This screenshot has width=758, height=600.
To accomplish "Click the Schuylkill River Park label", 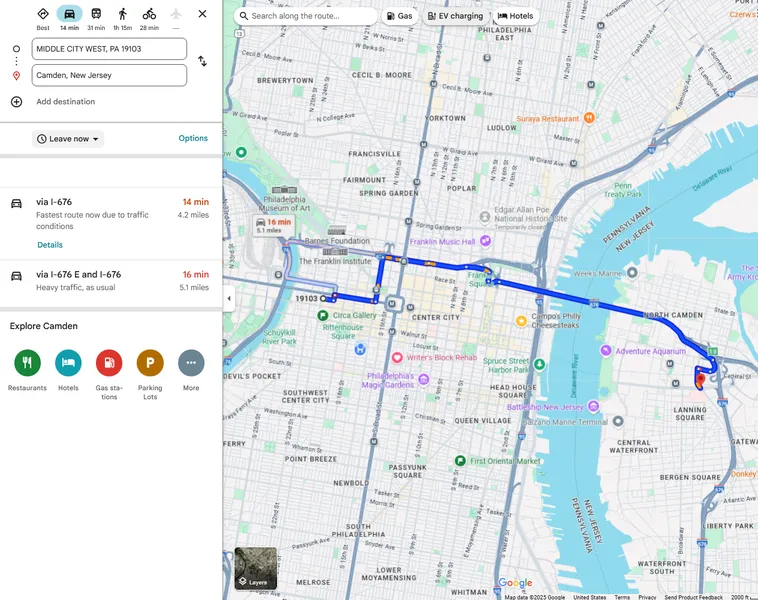I will (x=279, y=337).
